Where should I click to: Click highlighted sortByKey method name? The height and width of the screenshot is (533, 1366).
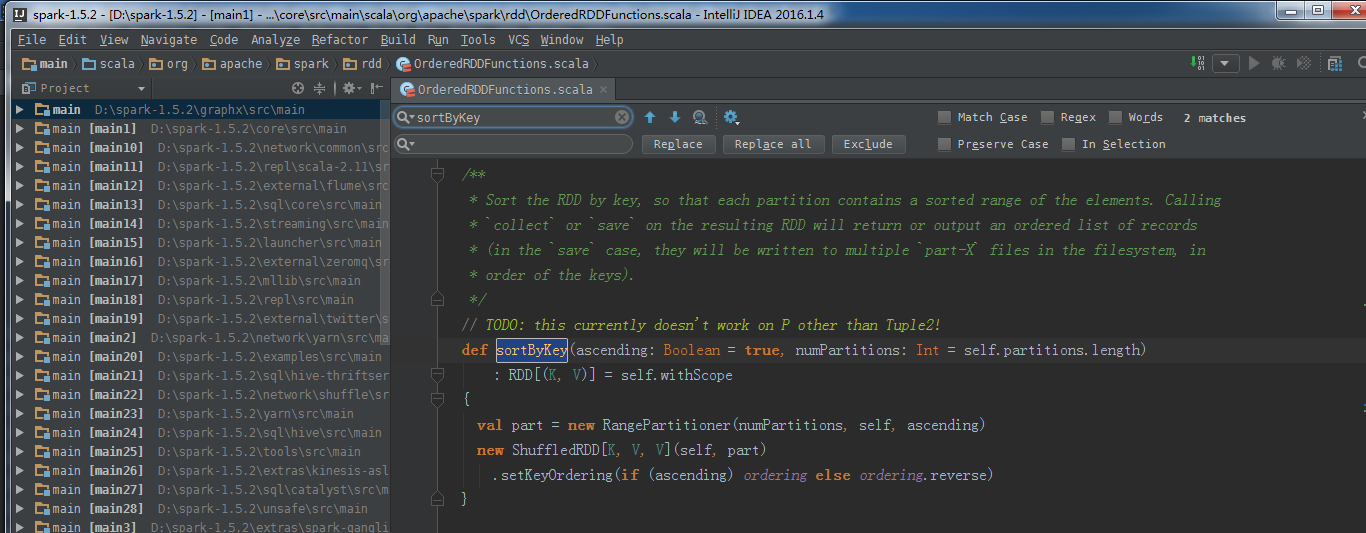(532, 350)
